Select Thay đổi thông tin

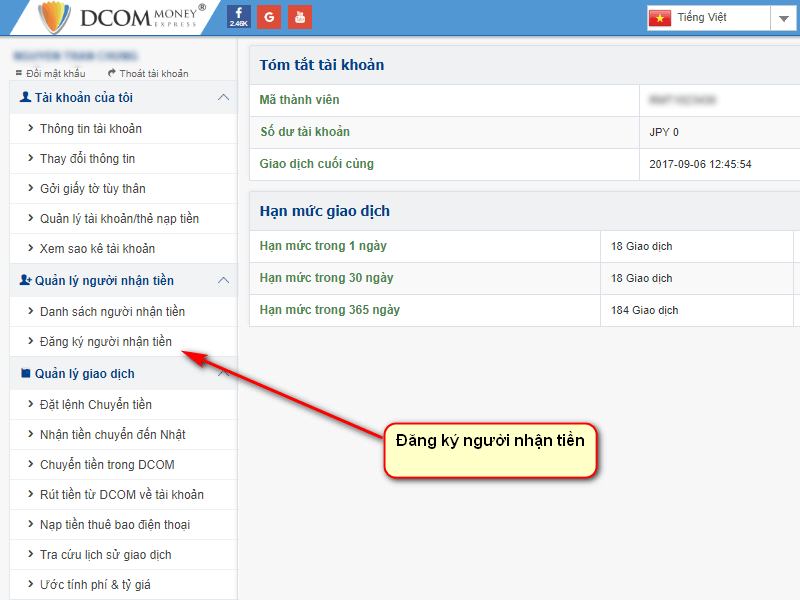pyautogui.click(x=87, y=158)
